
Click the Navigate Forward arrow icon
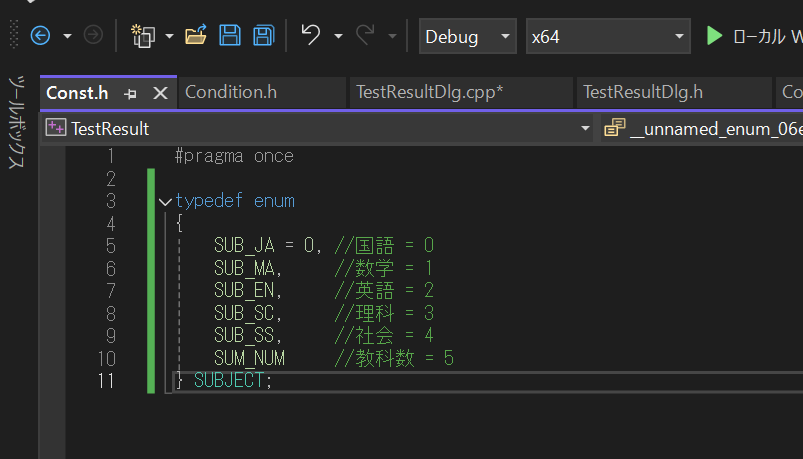[x=93, y=36]
